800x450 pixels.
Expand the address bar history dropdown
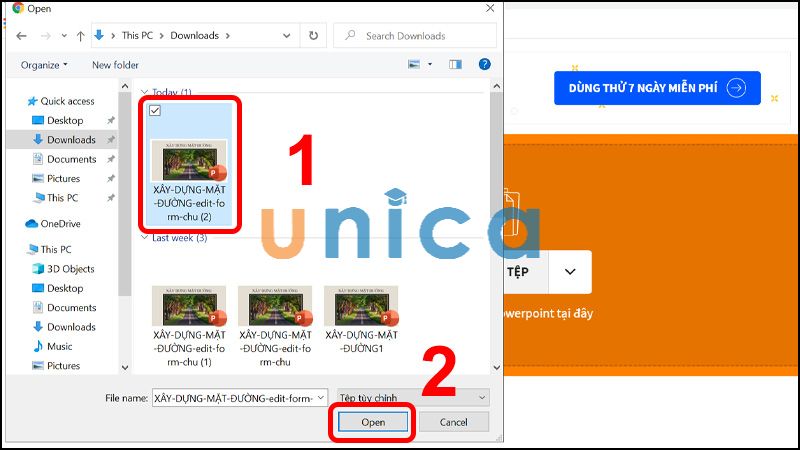pyautogui.click(x=287, y=36)
